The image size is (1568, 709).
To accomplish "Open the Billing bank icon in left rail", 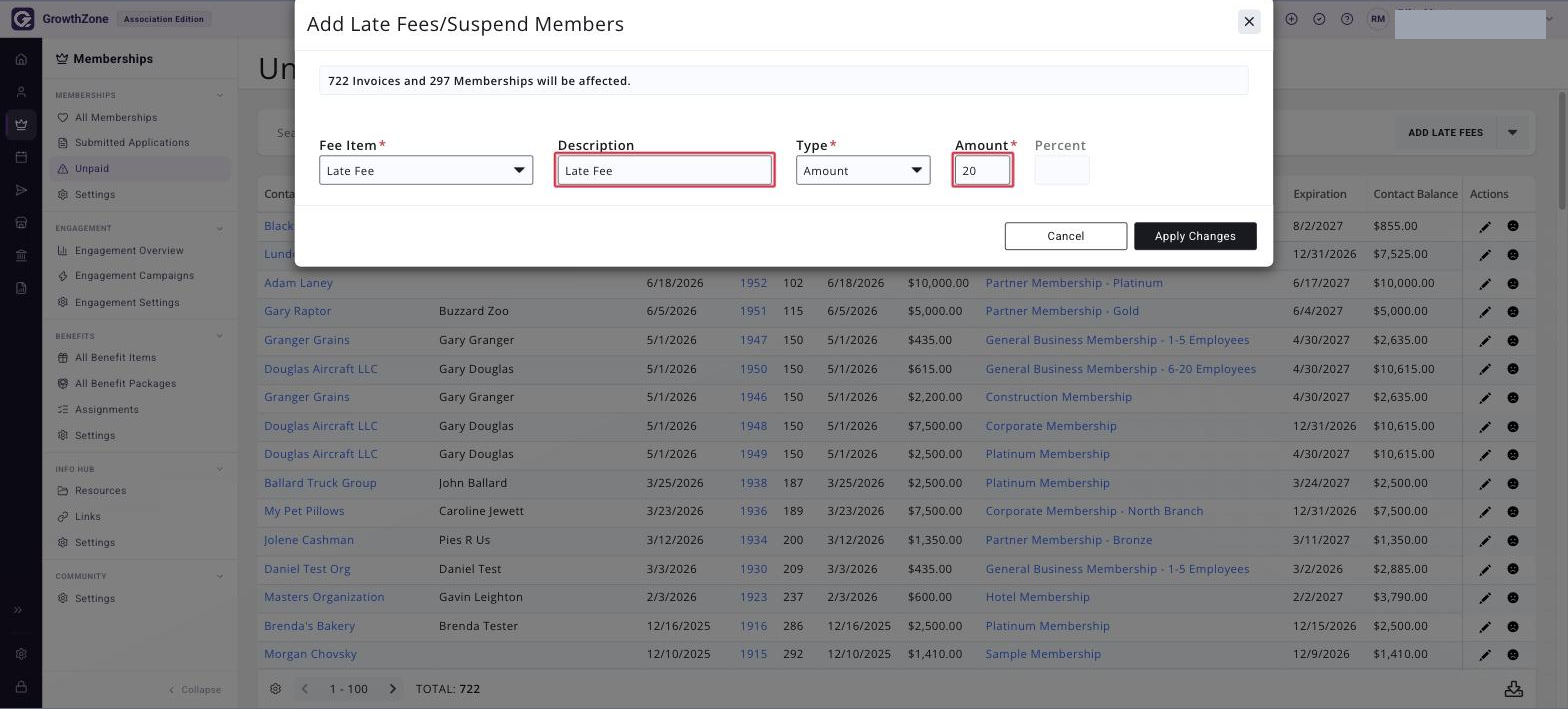I will coord(21,256).
